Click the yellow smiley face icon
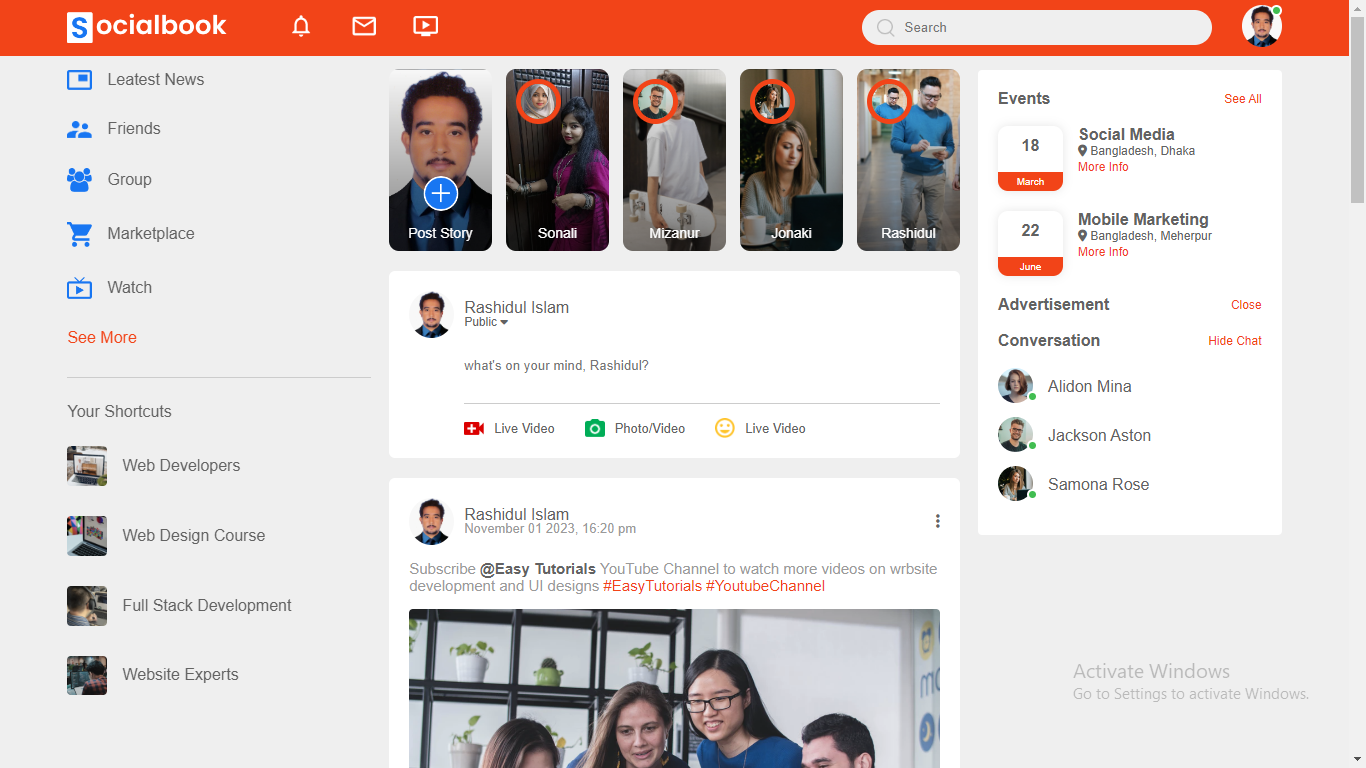The height and width of the screenshot is (768, 1366). click(725, 428)
